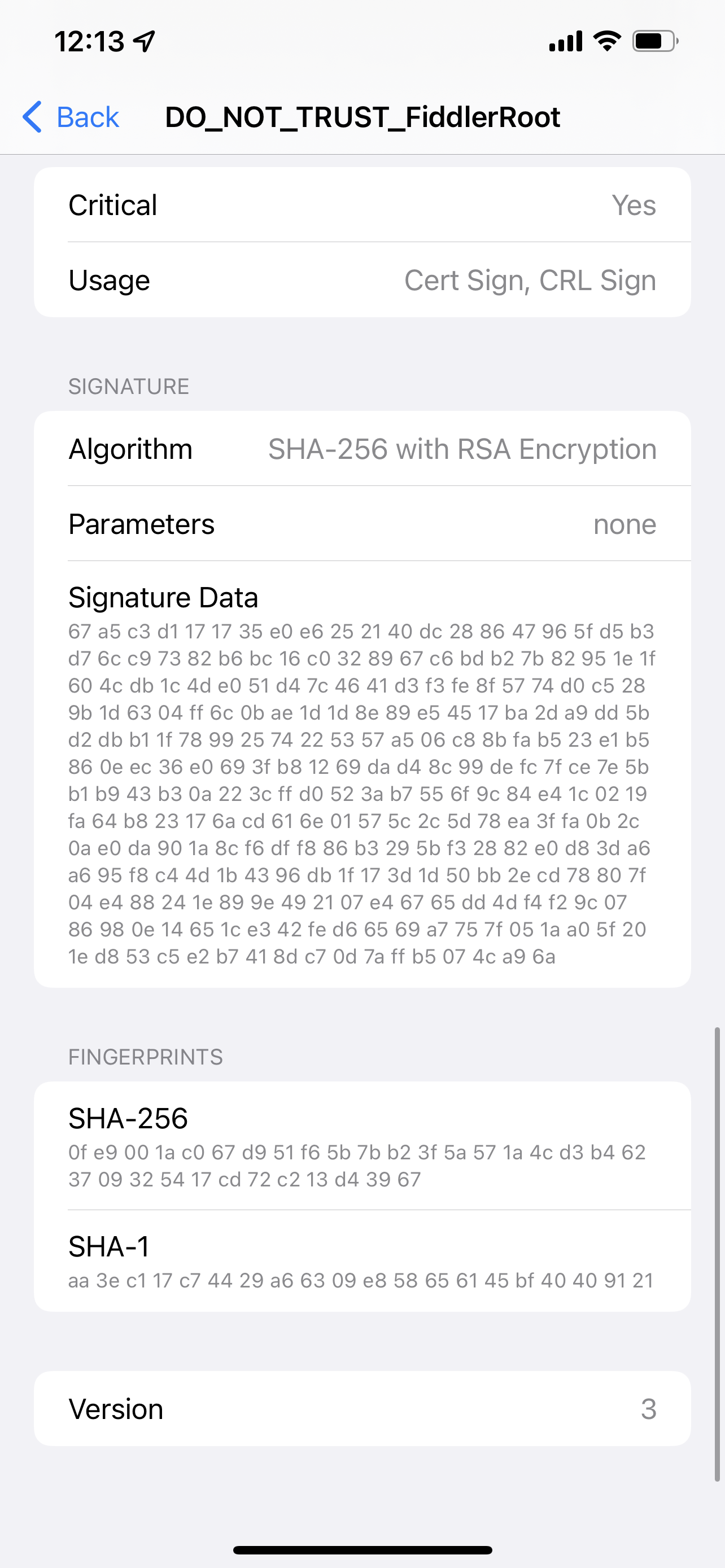
Task: Tap the SHA-256 fingerprint value
Action: (357, 1166)
